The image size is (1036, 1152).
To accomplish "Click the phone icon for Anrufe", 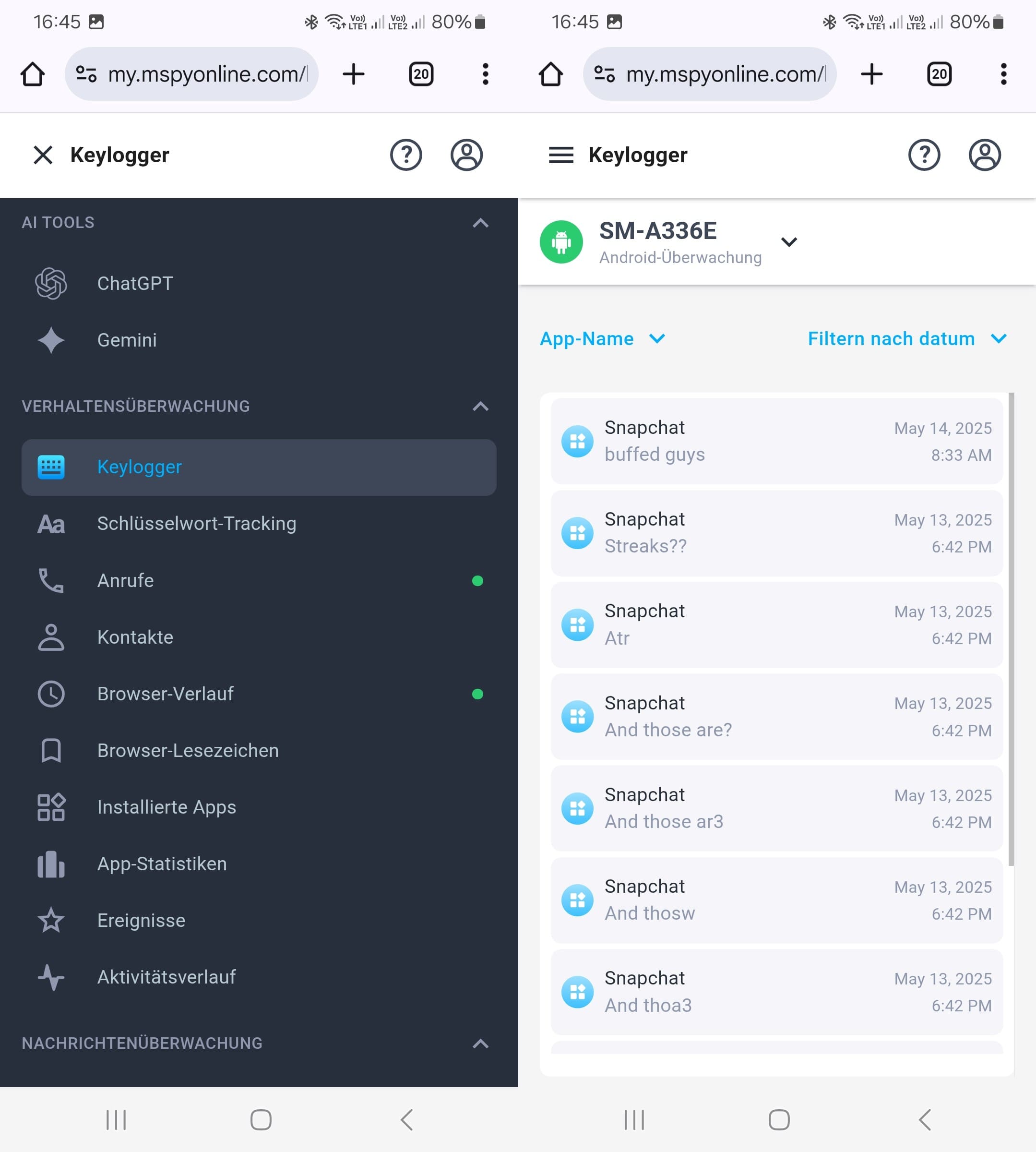I will pyautogui.click(x=51, y=580).
